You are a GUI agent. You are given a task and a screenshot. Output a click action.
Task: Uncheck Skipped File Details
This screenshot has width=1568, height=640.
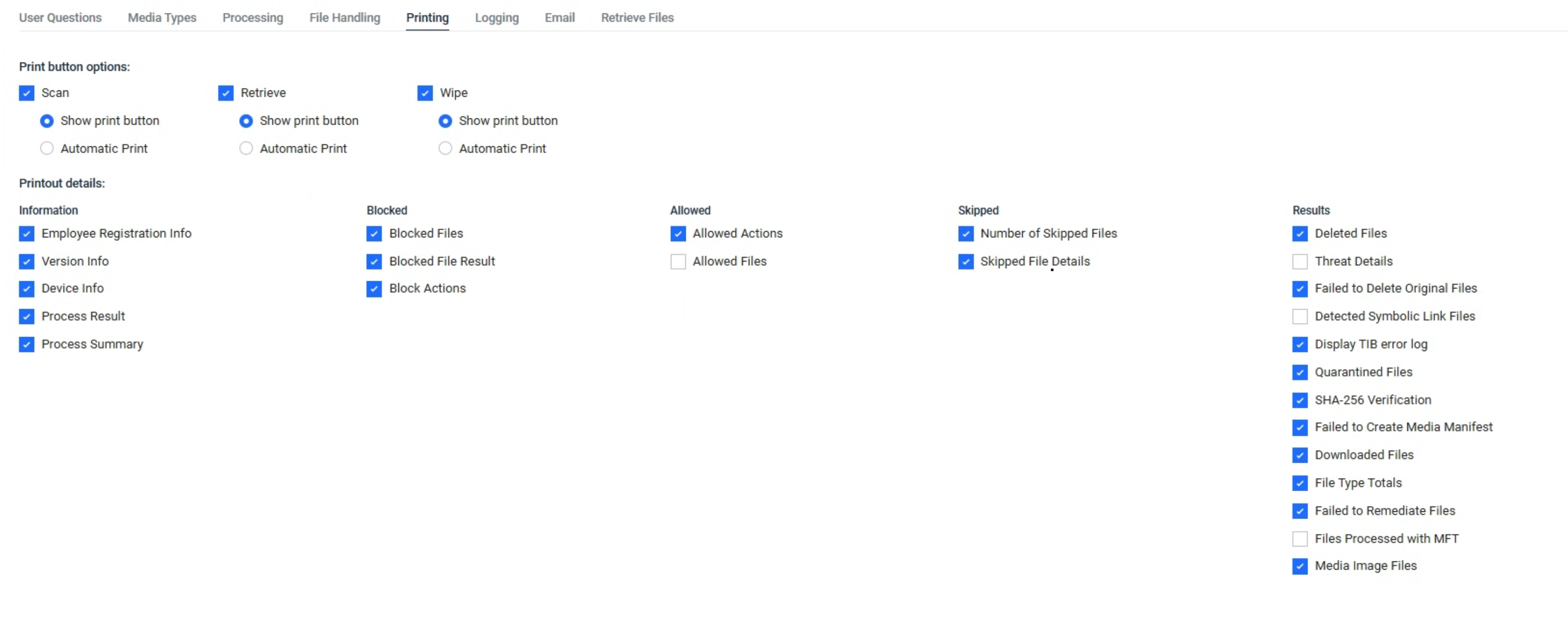tap(965, 261)
